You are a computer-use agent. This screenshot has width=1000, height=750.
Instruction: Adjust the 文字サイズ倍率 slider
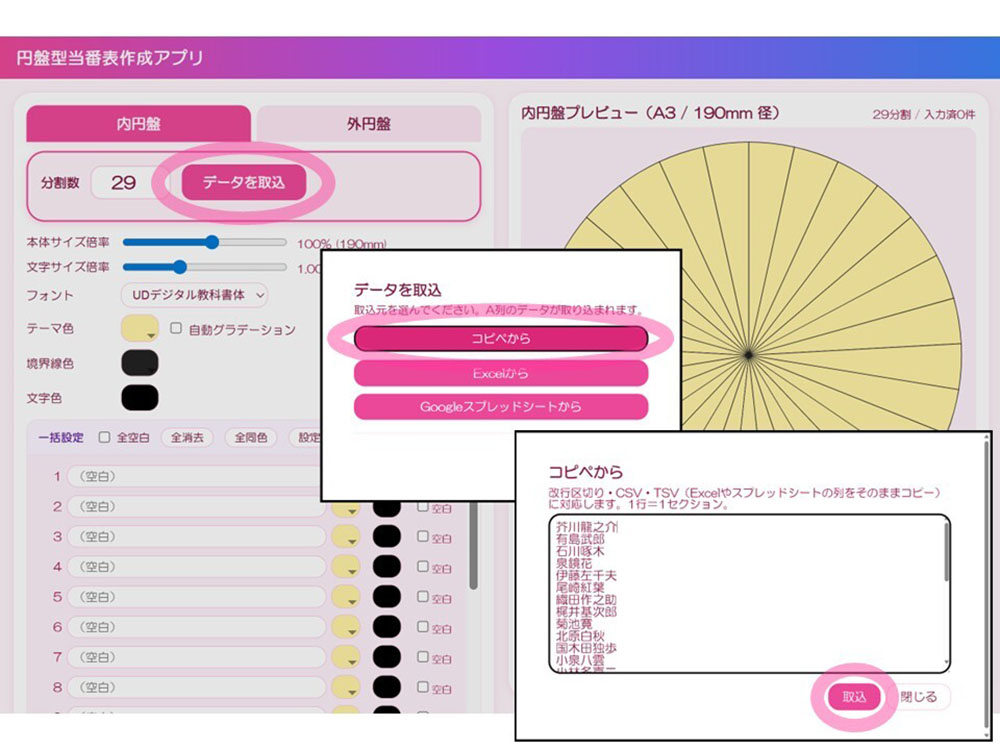click(x=204, y=267)
